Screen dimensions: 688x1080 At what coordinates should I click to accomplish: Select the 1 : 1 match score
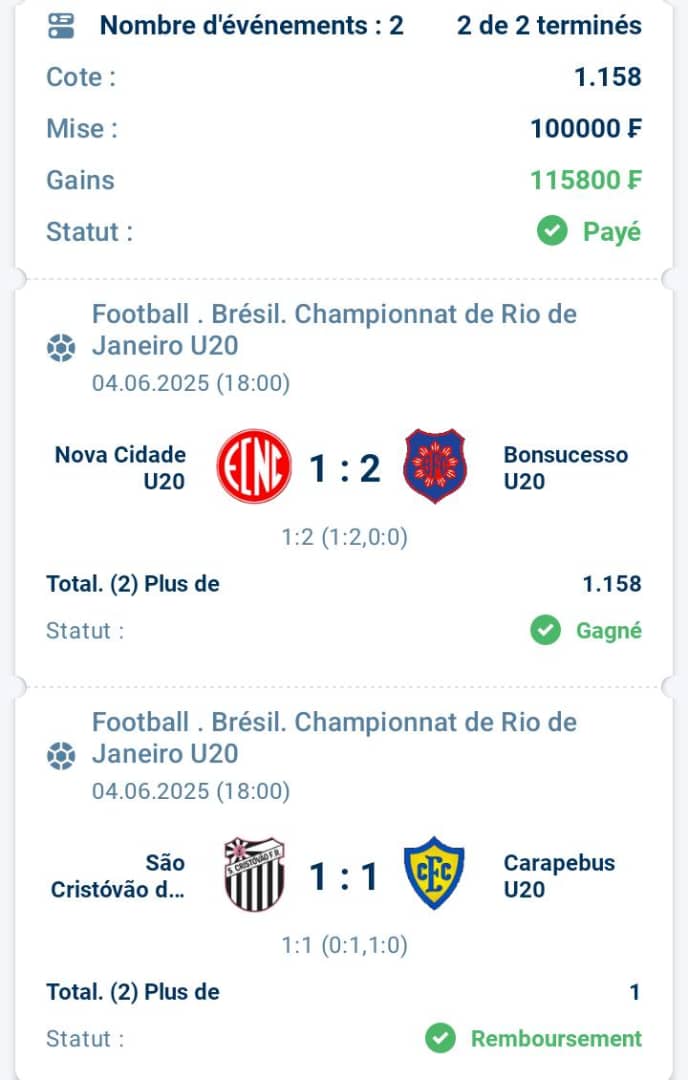344,877
